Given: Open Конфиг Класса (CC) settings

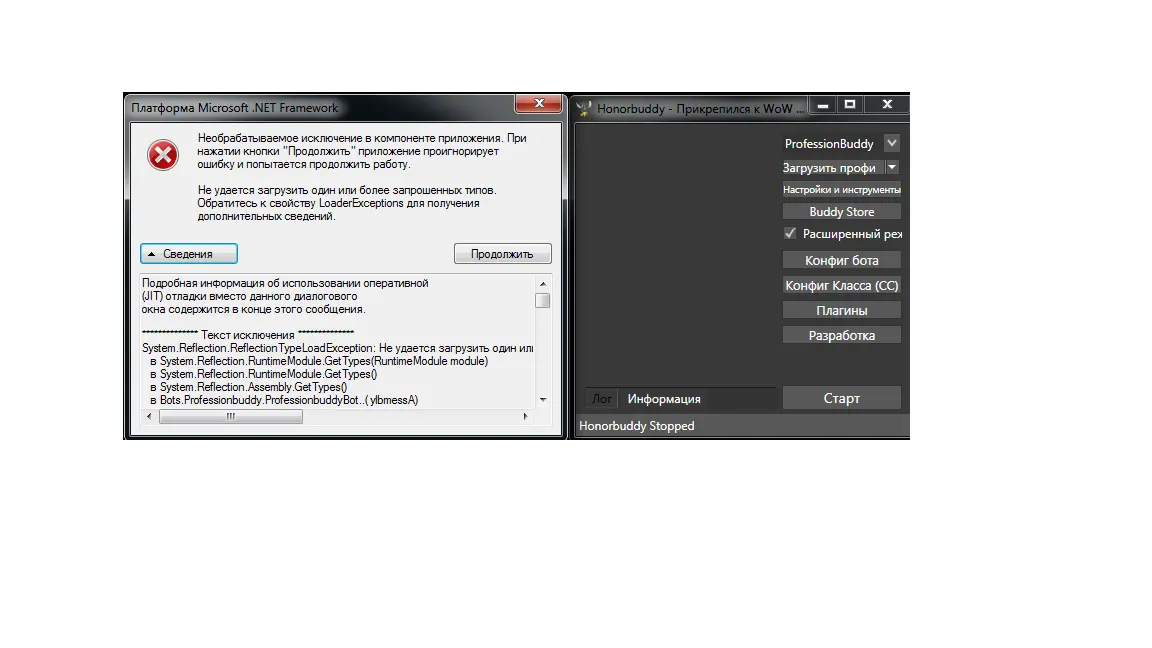Looking at the screenshot, I should 841,285.
